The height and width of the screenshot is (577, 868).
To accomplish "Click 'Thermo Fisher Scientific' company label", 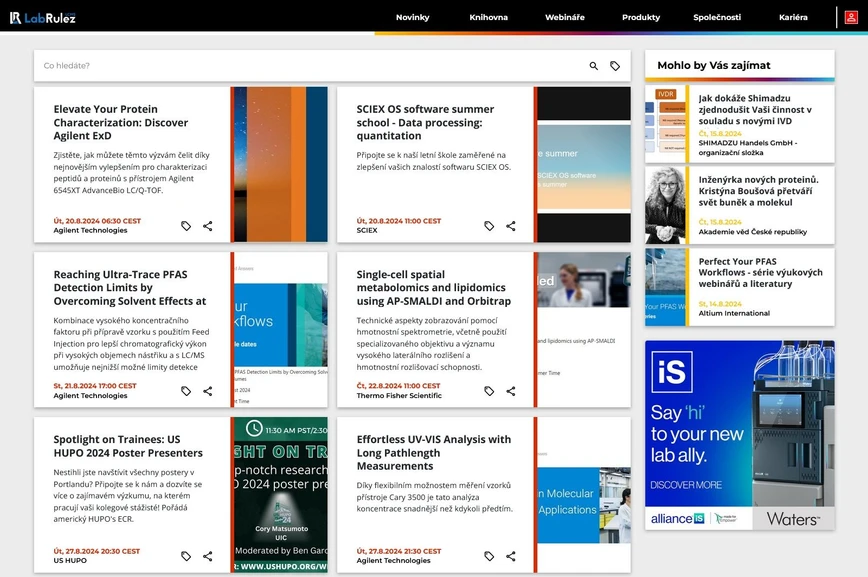I will 399,395.
